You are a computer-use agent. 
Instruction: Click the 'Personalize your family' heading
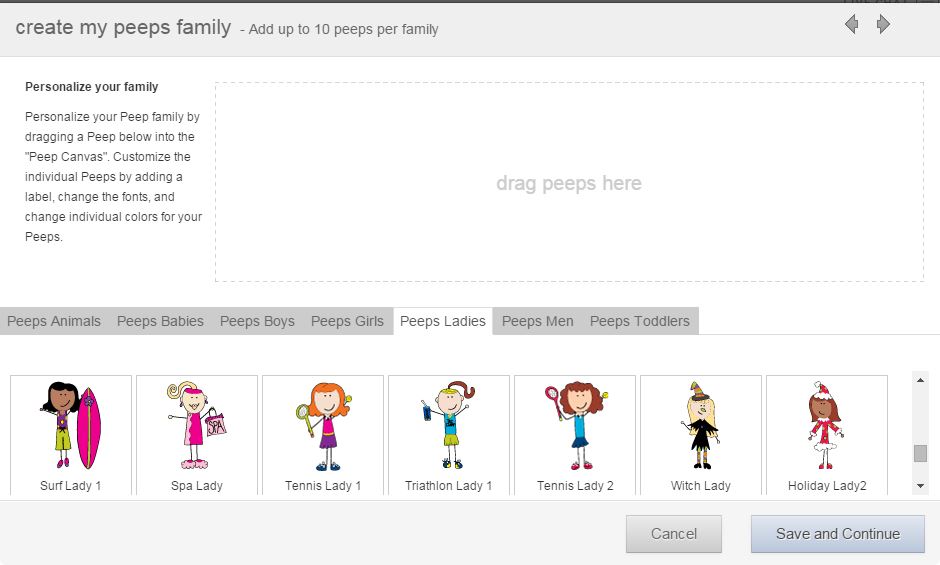(92, 87)
